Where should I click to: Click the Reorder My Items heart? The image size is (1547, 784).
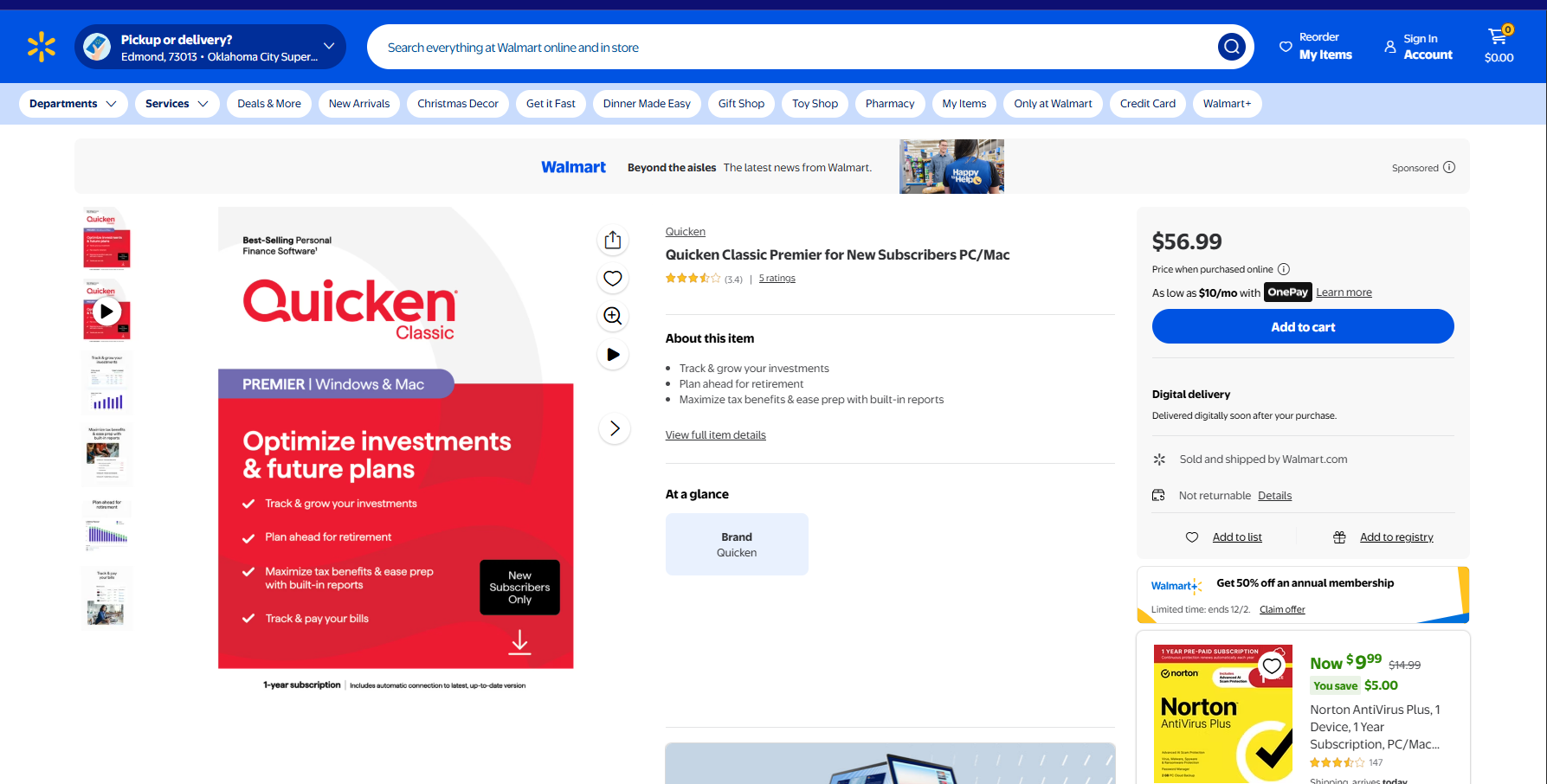[x=1286, y=47]
